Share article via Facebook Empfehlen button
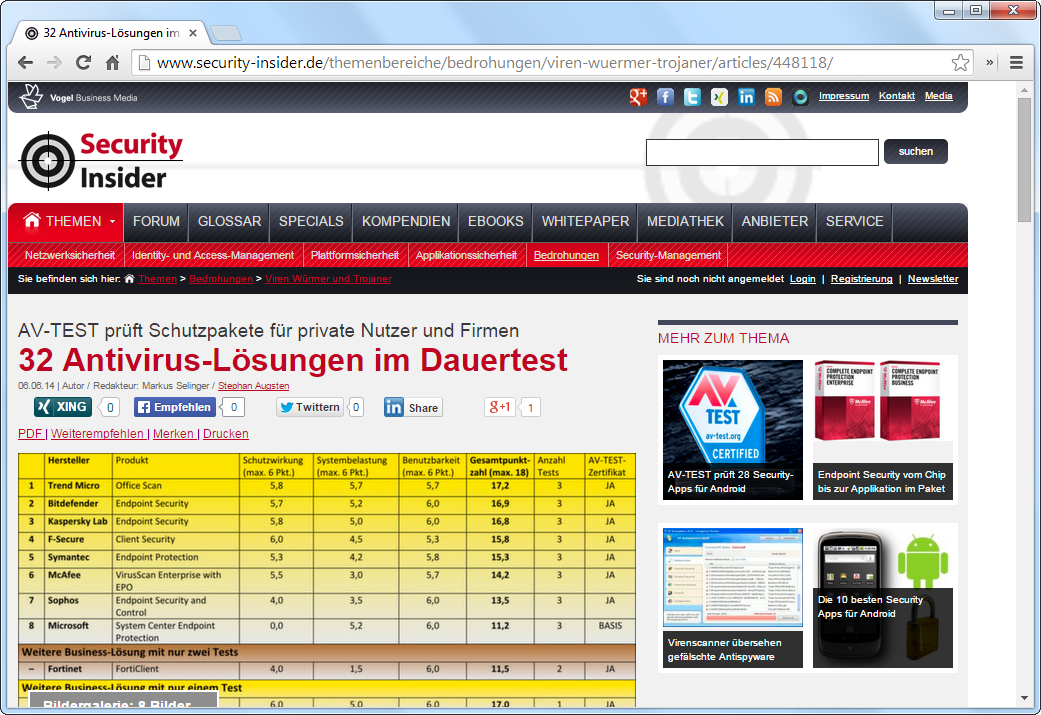The height and width of the screenshot is (715, 1041). (x=175, y=407)
